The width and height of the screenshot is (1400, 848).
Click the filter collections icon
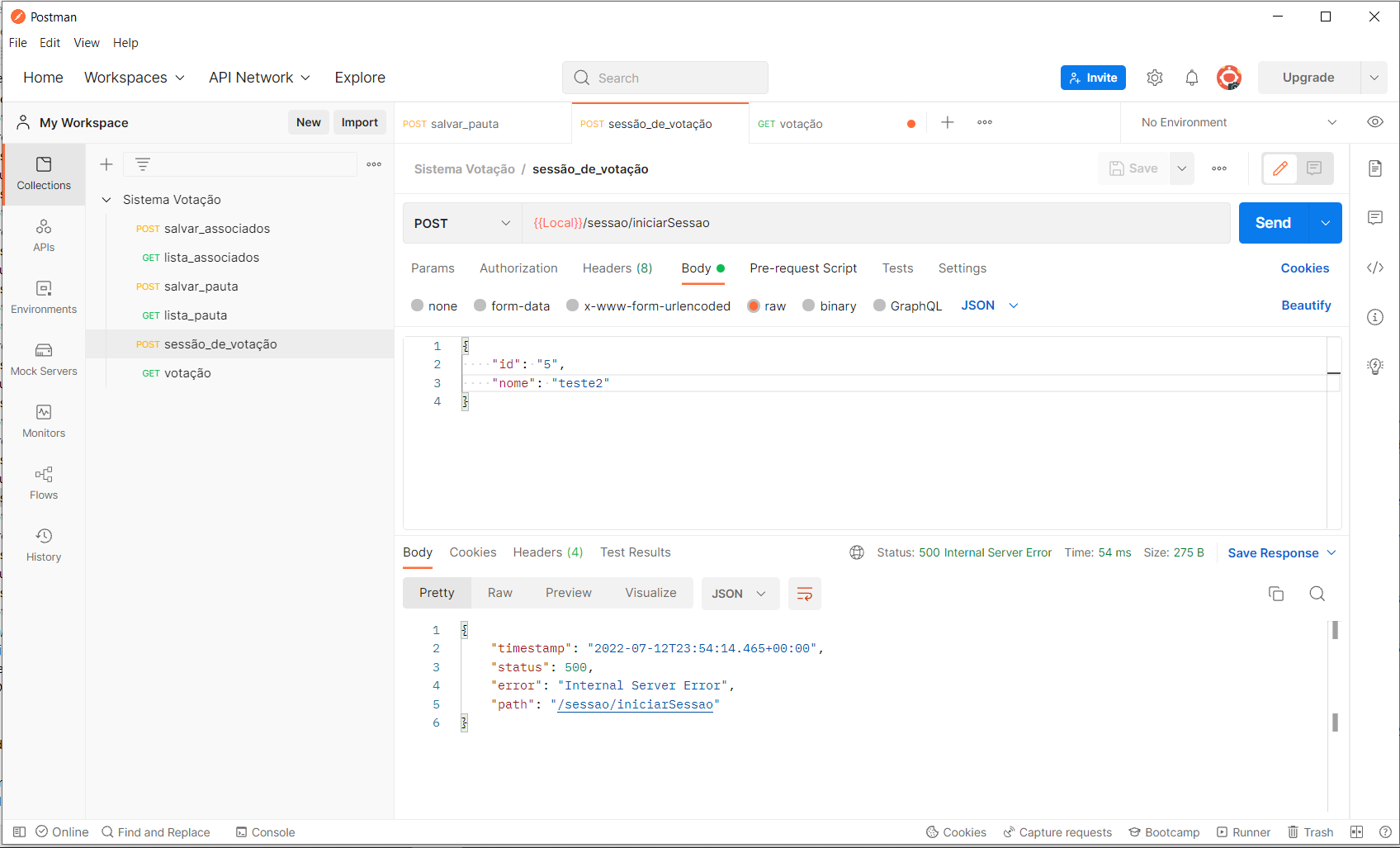click(143, 164)
